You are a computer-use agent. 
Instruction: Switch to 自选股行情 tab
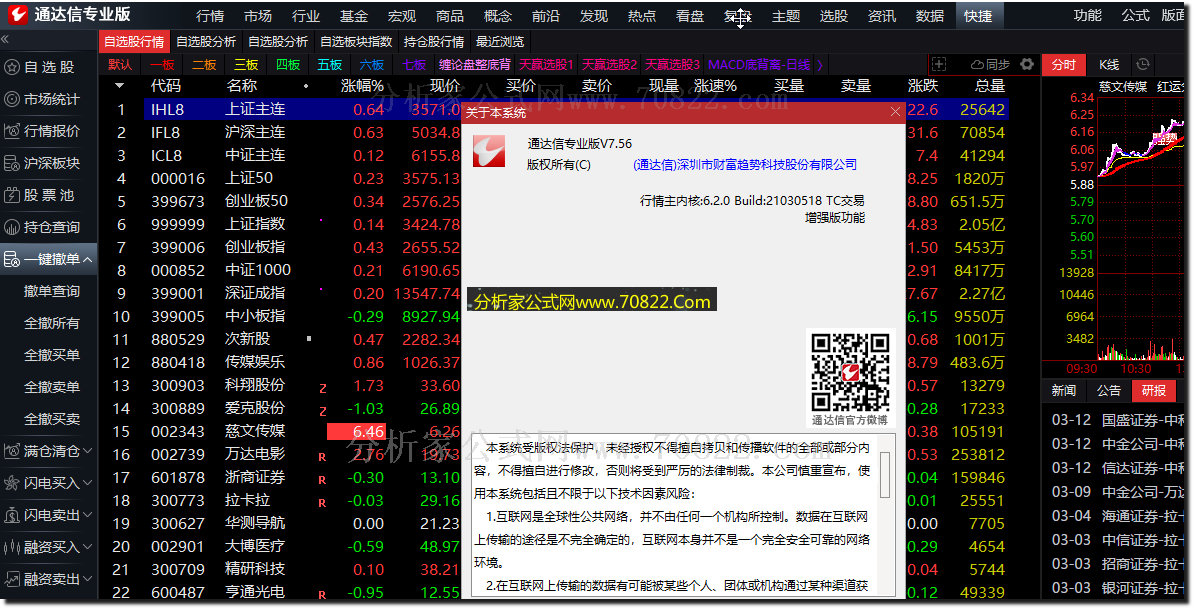(134, 41)
